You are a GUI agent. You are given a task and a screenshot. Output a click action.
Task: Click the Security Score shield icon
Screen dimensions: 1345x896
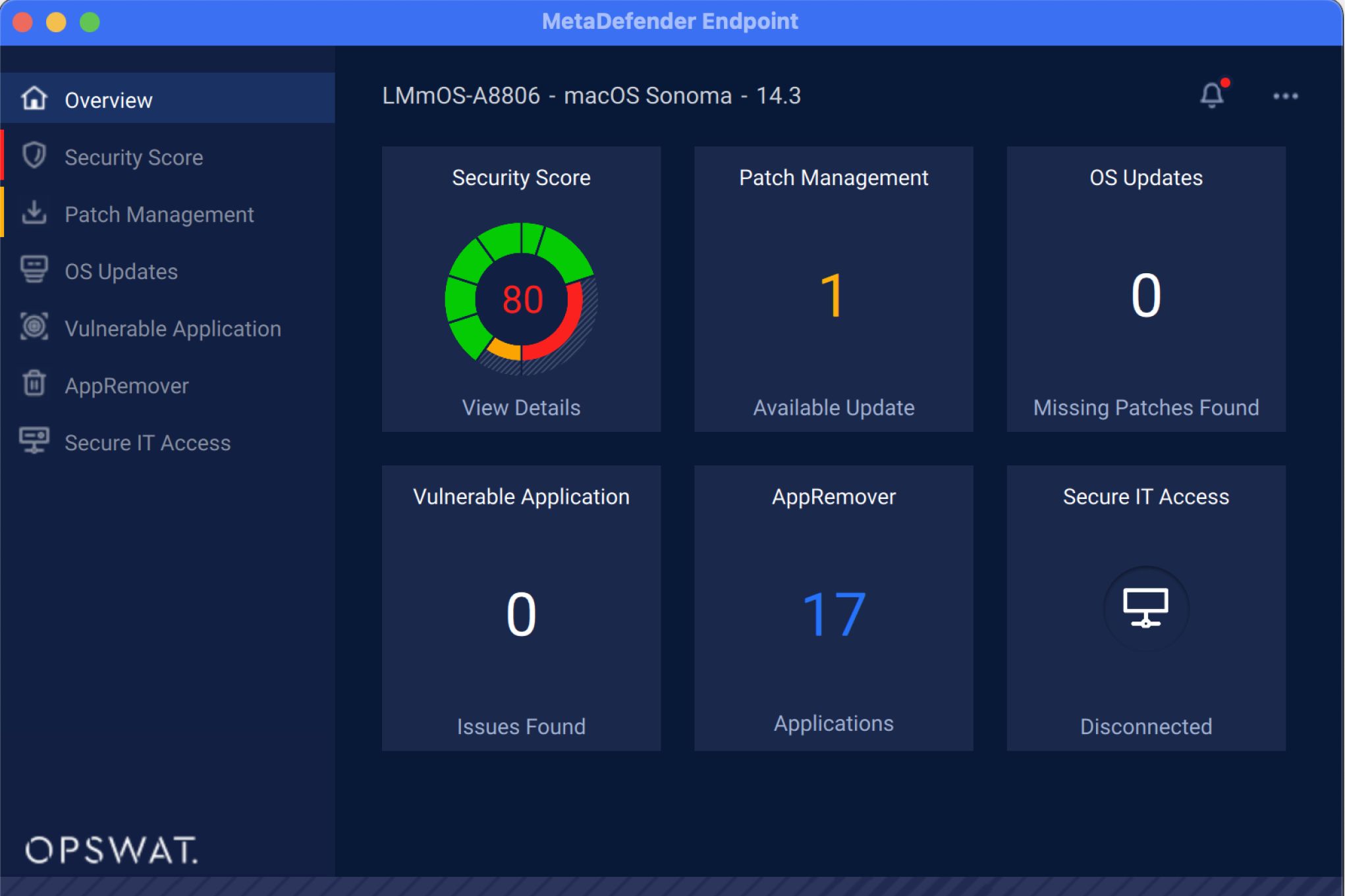pyautogui.click(x=34, y=155)
